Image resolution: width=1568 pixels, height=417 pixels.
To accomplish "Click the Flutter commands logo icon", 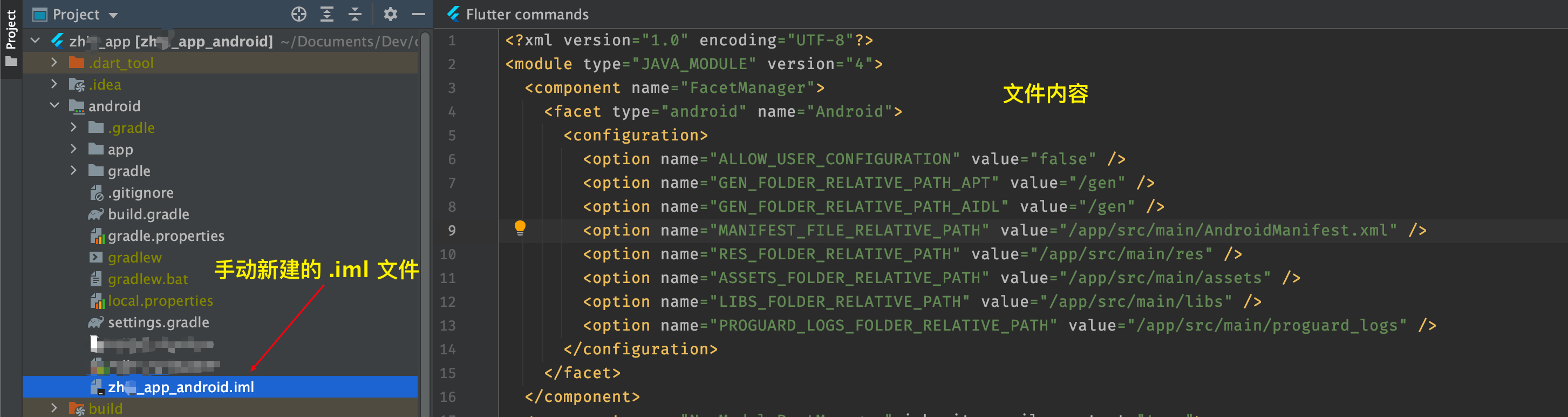I will point(453,14).
